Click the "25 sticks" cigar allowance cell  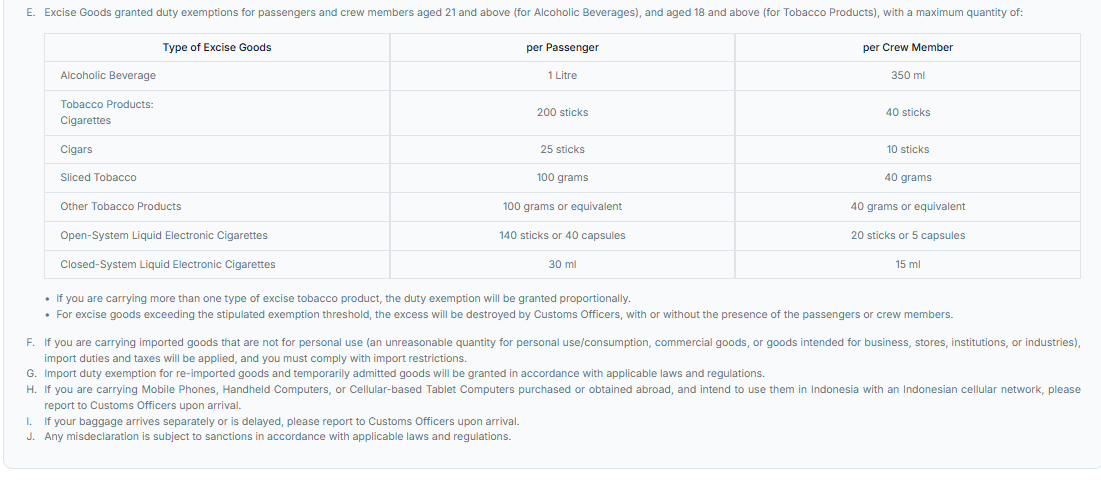click(562, 149)
